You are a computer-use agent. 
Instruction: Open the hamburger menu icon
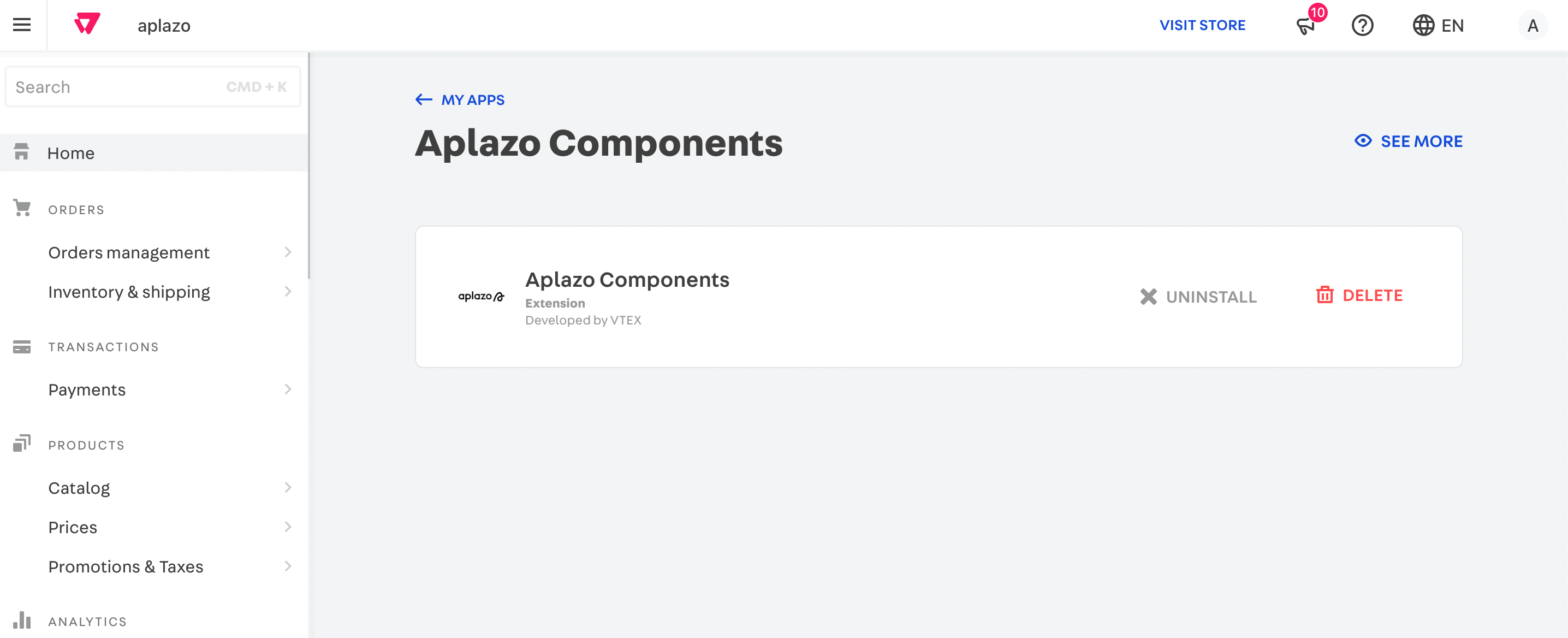[x=22, y=25]
